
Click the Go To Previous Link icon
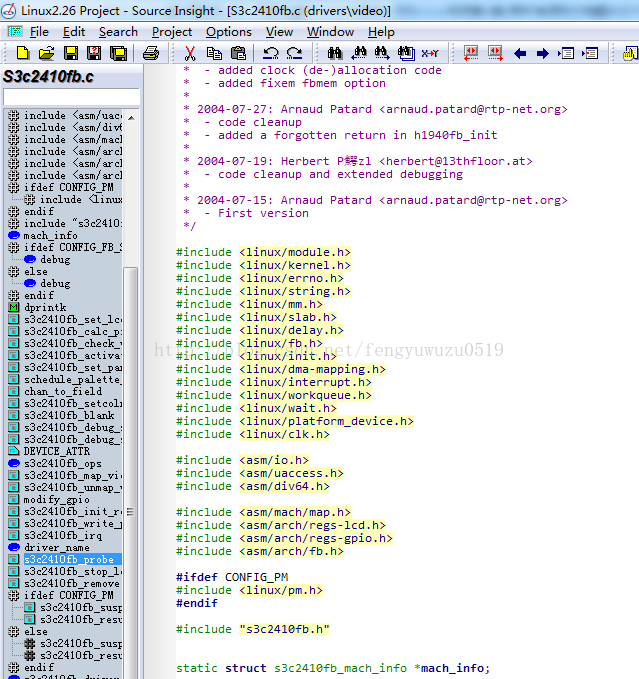[471, 53]
